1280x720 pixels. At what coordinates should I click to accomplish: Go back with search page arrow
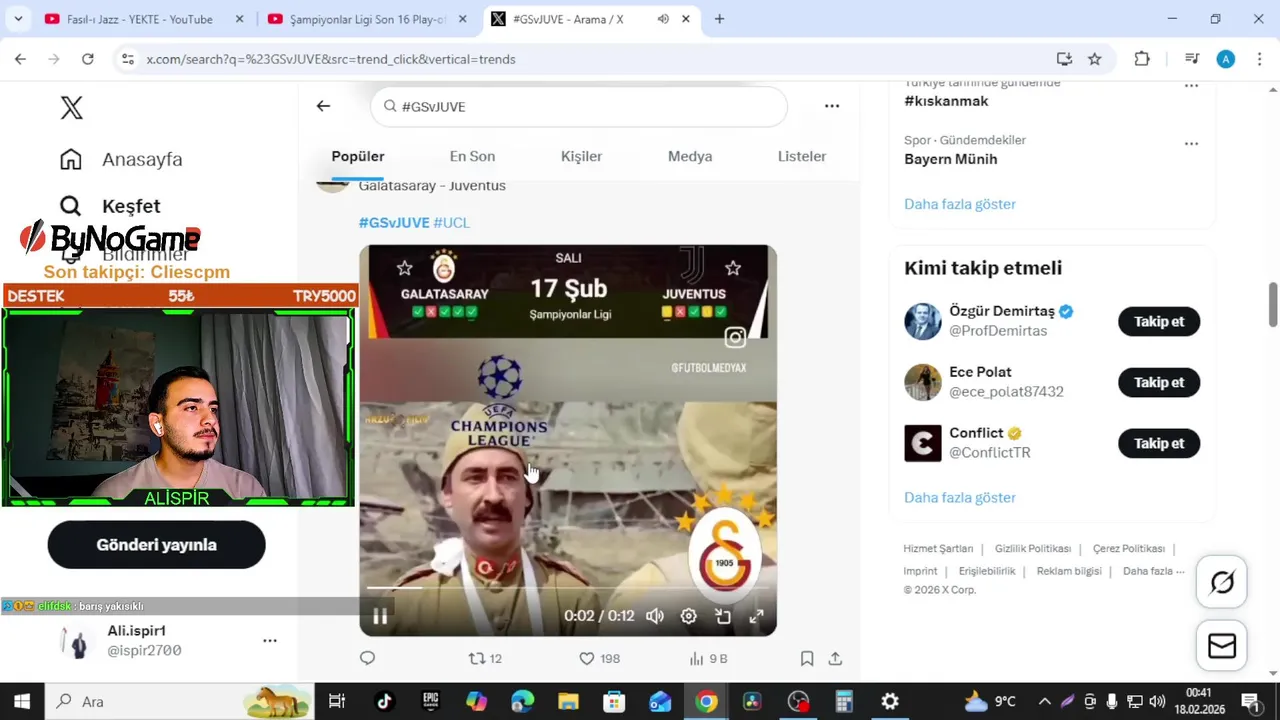[323, 106]
